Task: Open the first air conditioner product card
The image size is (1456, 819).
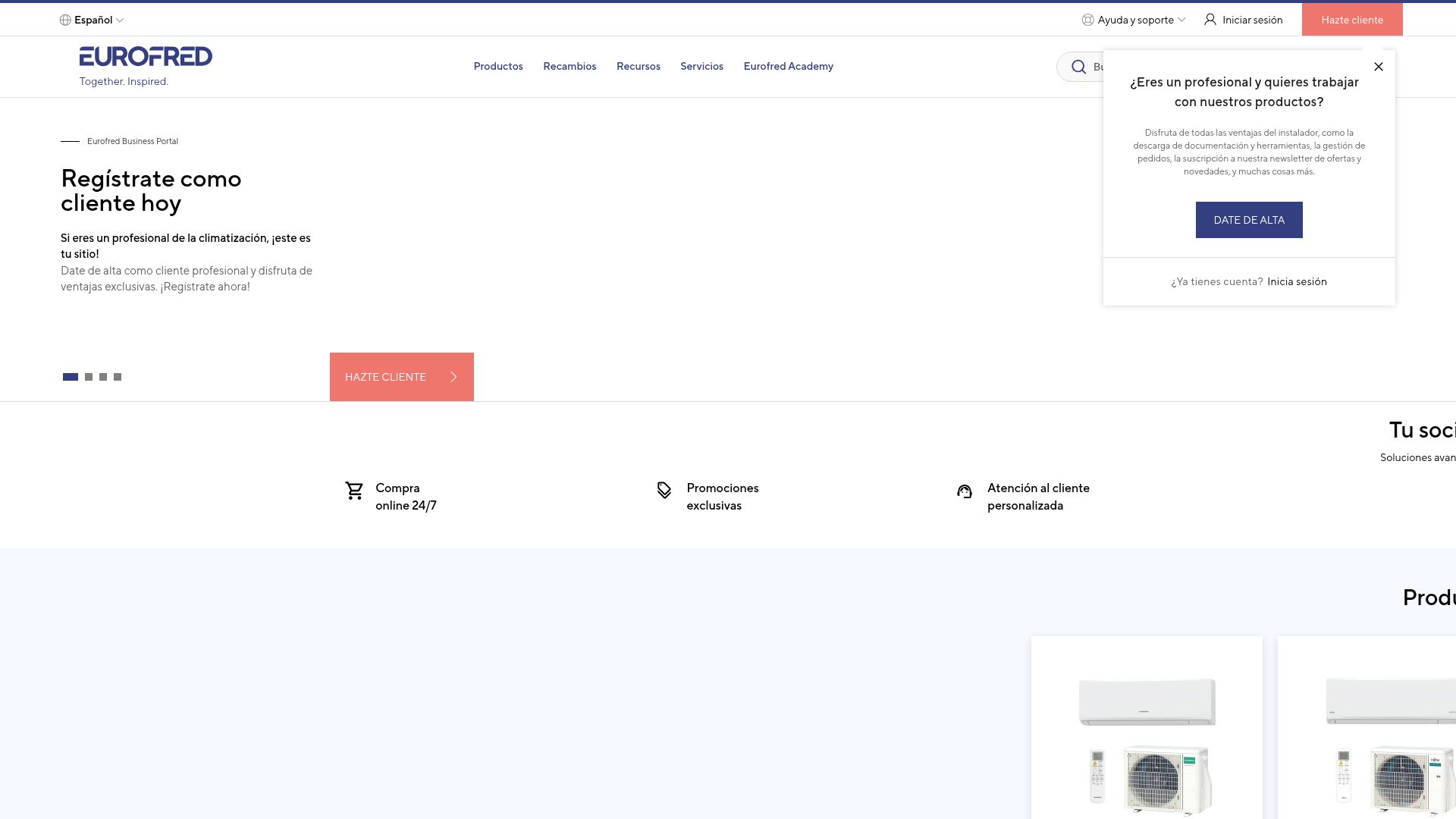Action: tap(1147, 727)
